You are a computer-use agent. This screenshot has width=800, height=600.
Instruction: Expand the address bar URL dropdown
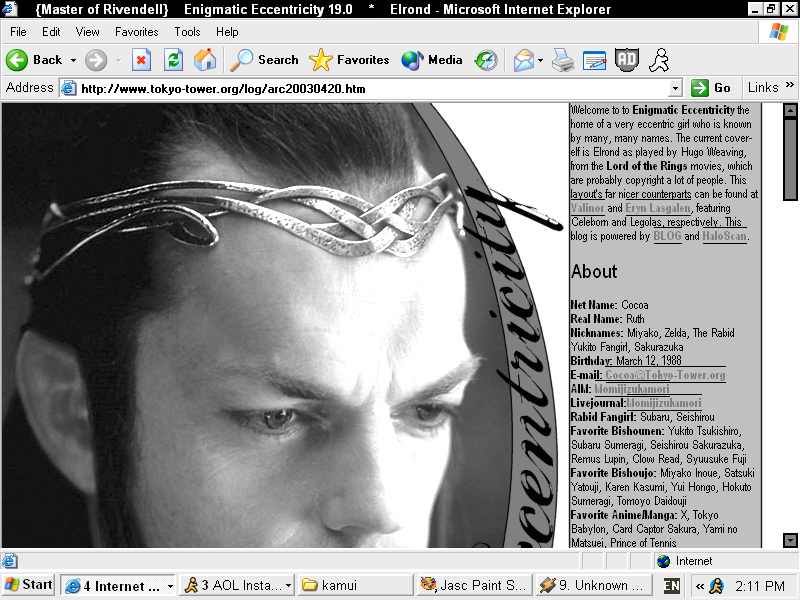676,88
